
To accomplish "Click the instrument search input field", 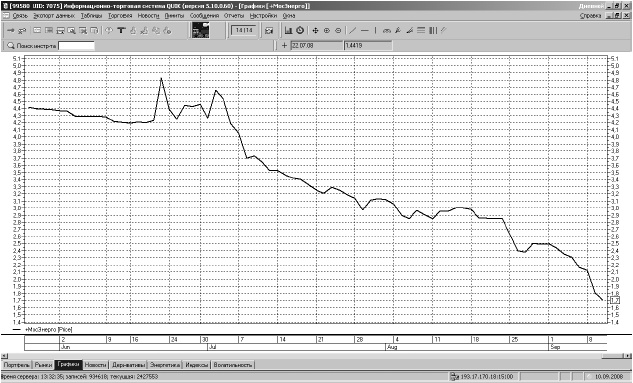I will [76, 46].
